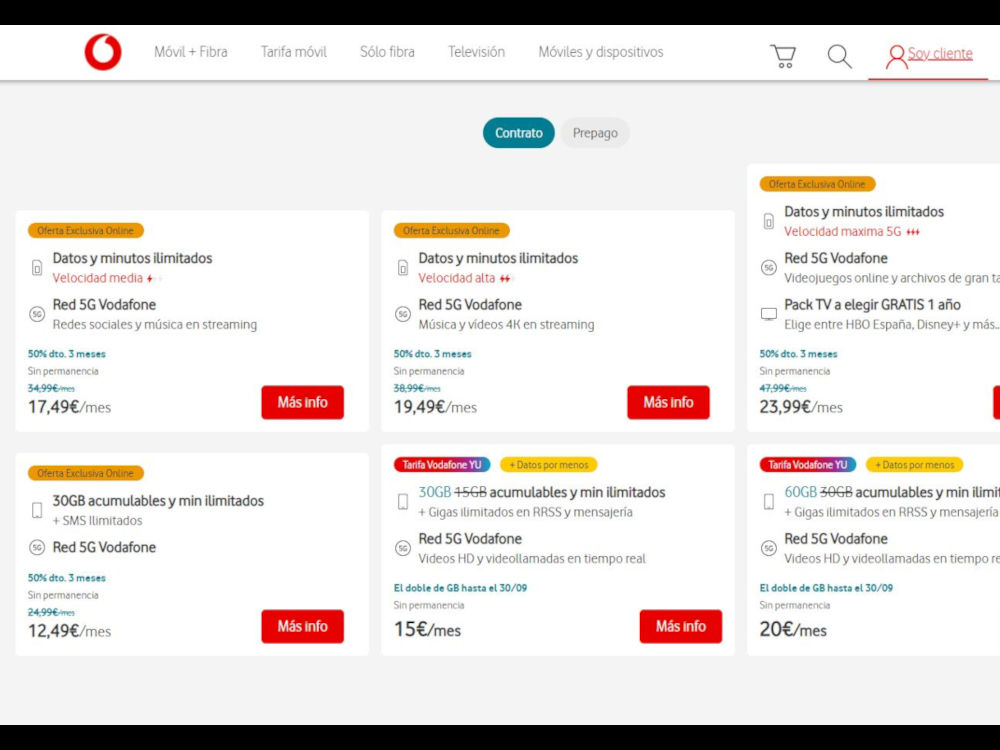Screen dimensions: 1000x750
Task: Click Sin permanencia in 19,49€ card
Action: click(x=429, y=371)
